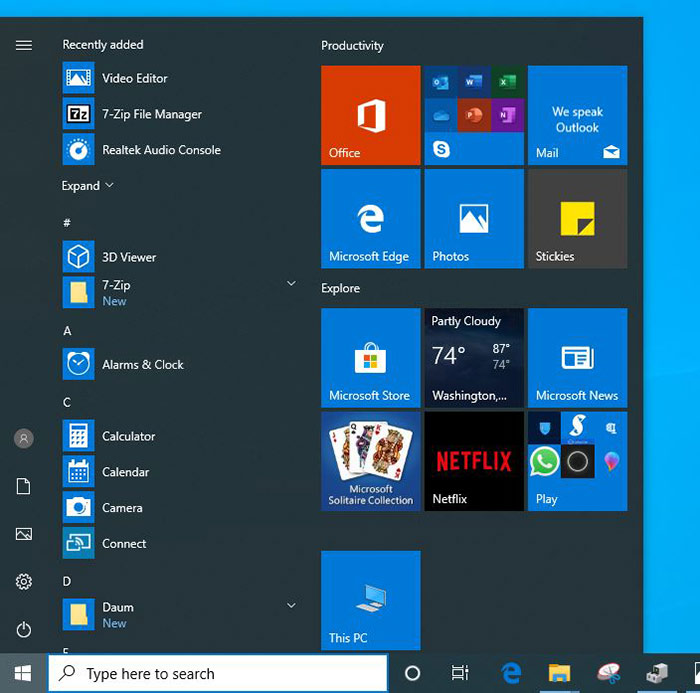Open the user account icon
Viewport: 700px width, 693px height.
pos(24,438)
